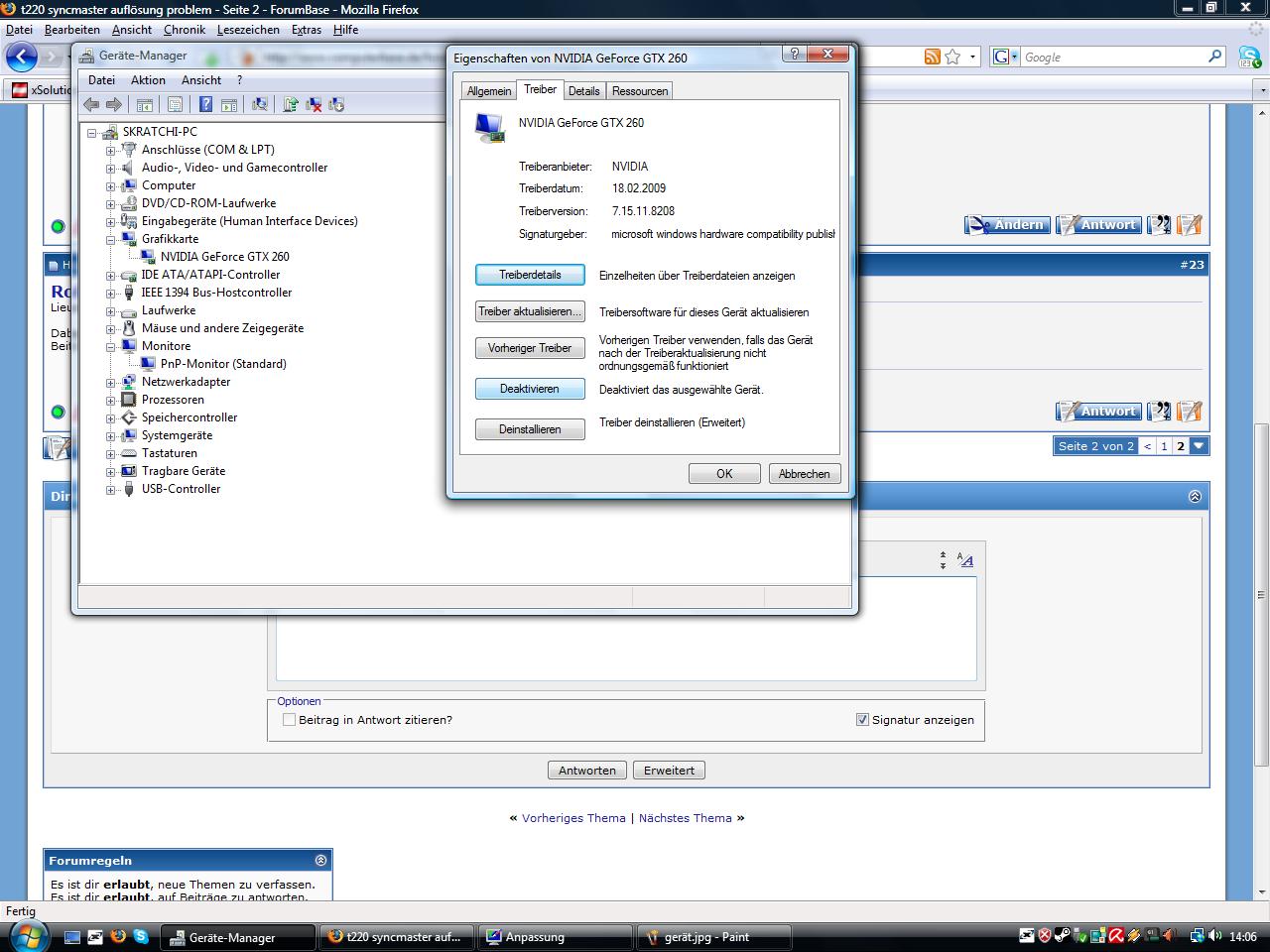The width and height of the screenshot is (1270, 952).
Task: Click the properties sheet toolbar icon
Action: [175, 104]
